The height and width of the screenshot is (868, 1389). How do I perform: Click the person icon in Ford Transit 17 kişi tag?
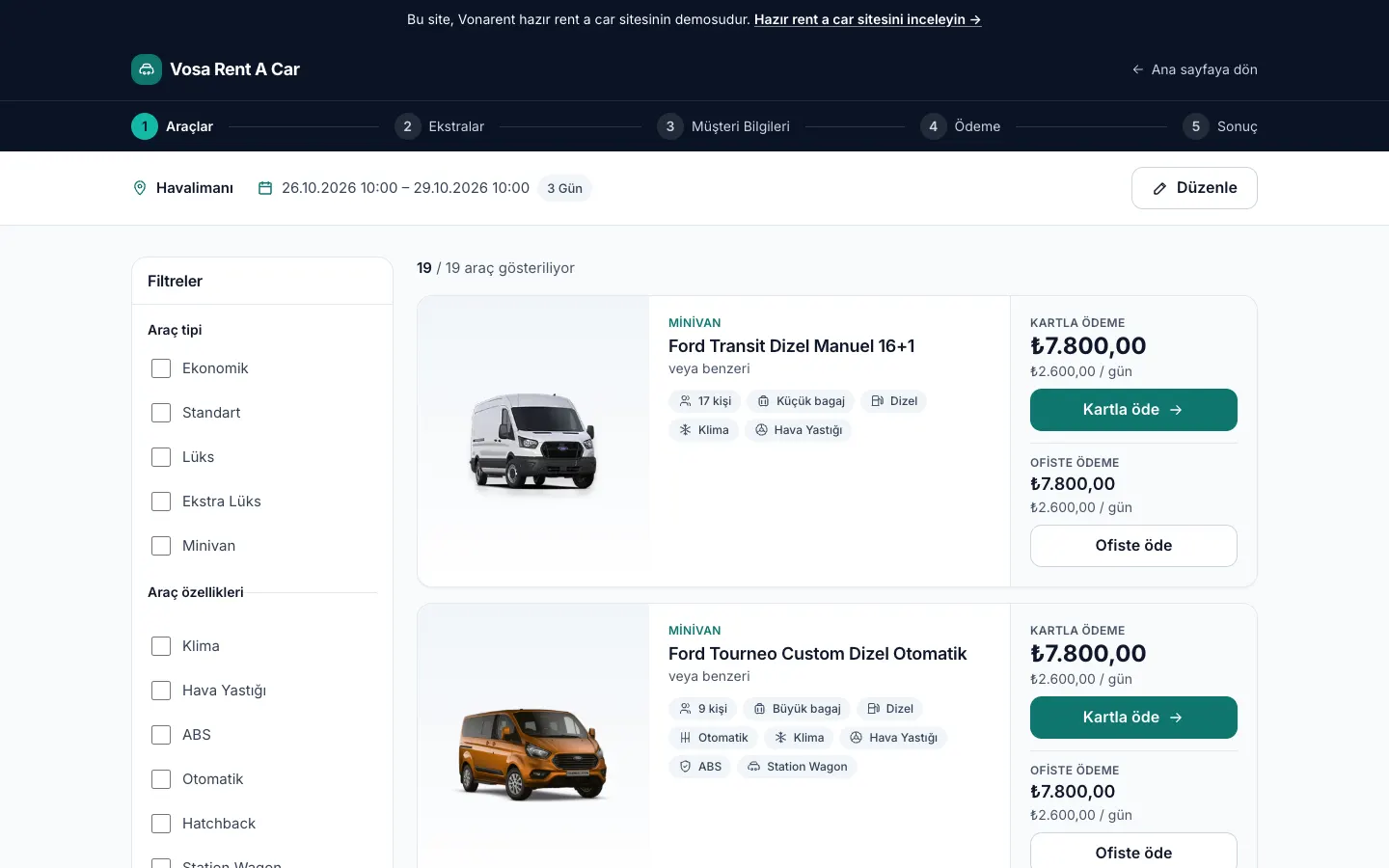click(x=685, y=401)
